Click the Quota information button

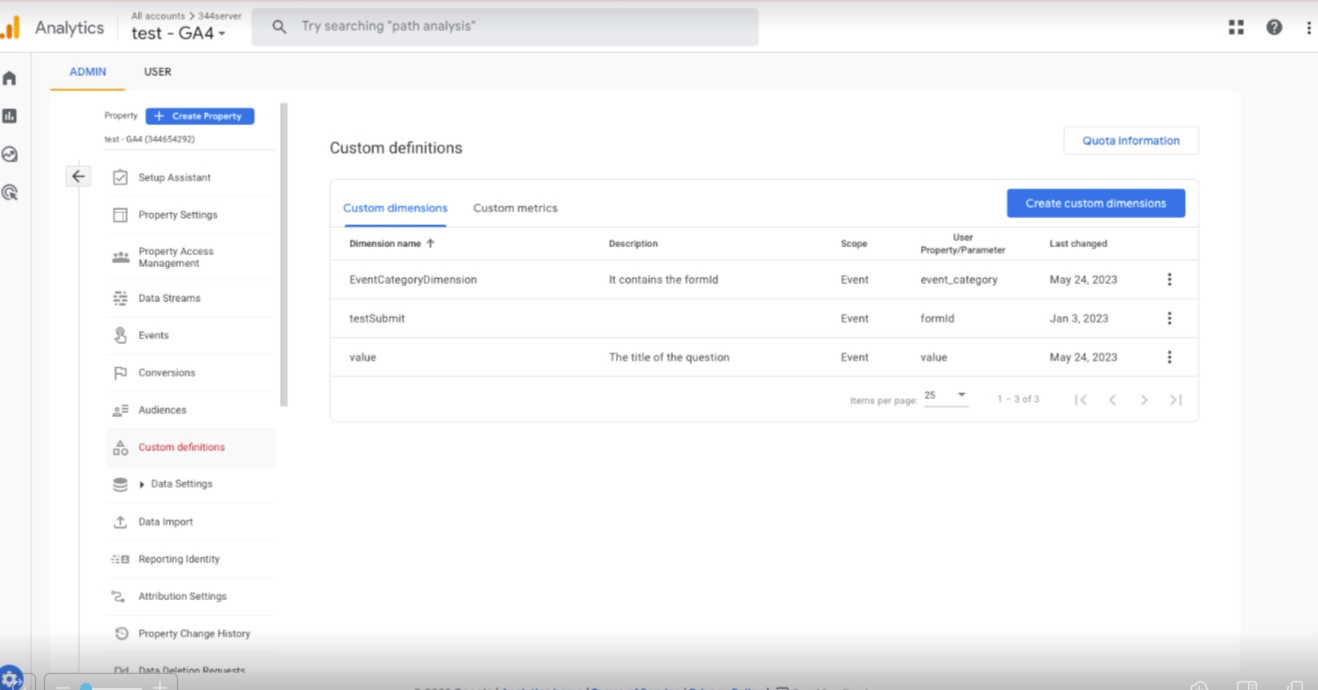click(1131, 141)
